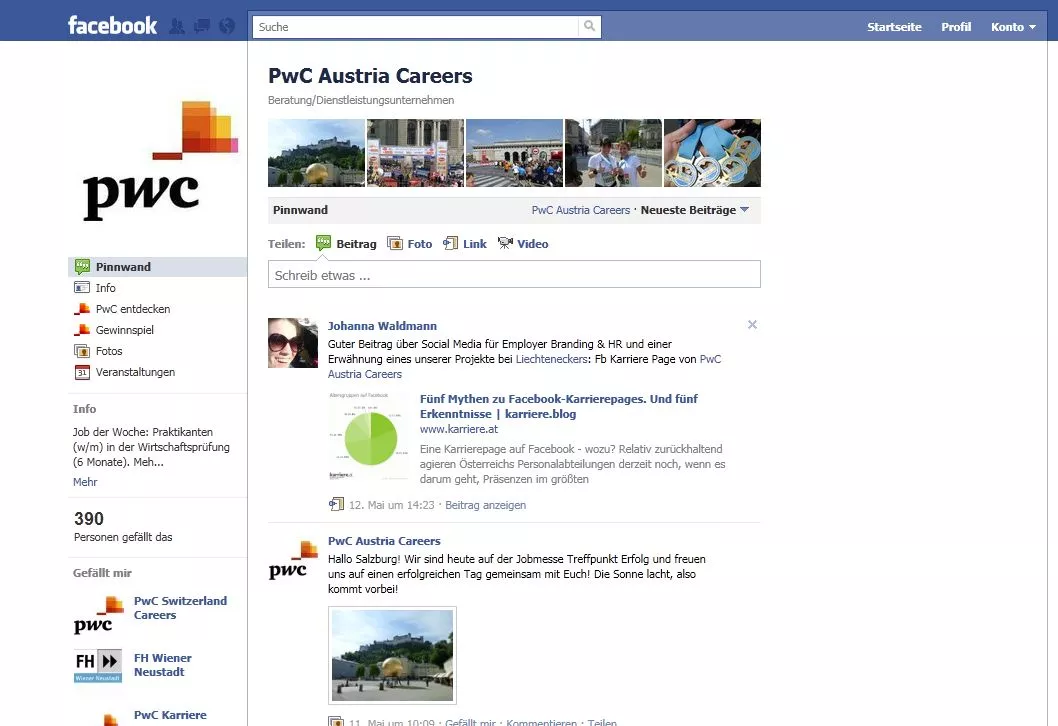Dismiss Johanna Waldmann's post with X
This screenshot has height=726, width=1058.
pyautogui.click(x=752, y=325)
